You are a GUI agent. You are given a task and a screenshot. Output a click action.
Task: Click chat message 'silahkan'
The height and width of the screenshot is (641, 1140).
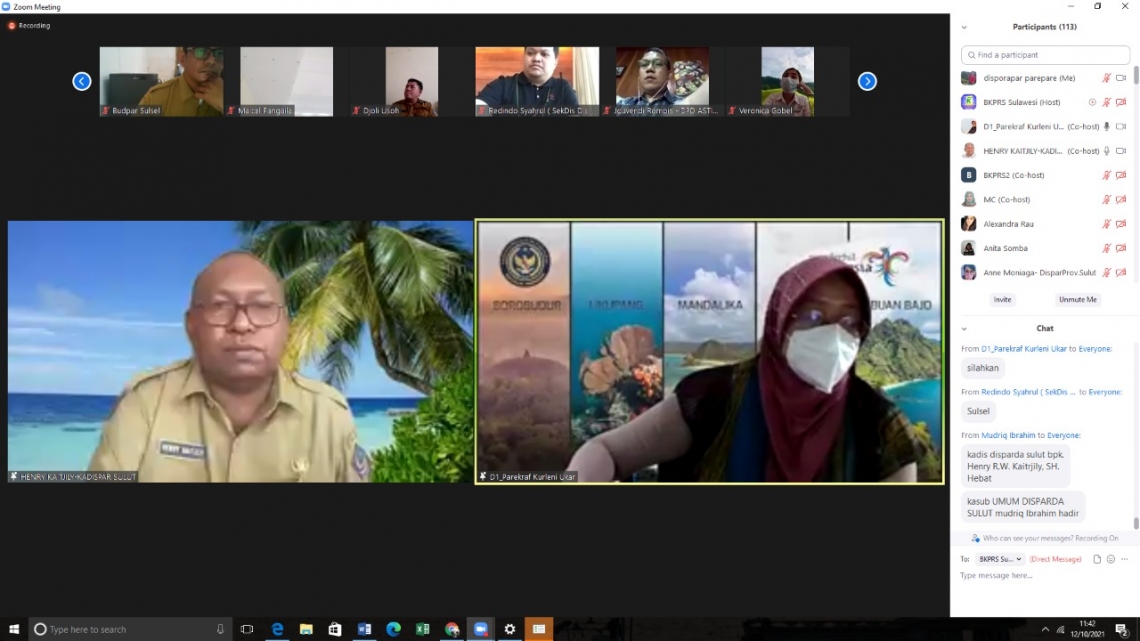click(982, 368)
